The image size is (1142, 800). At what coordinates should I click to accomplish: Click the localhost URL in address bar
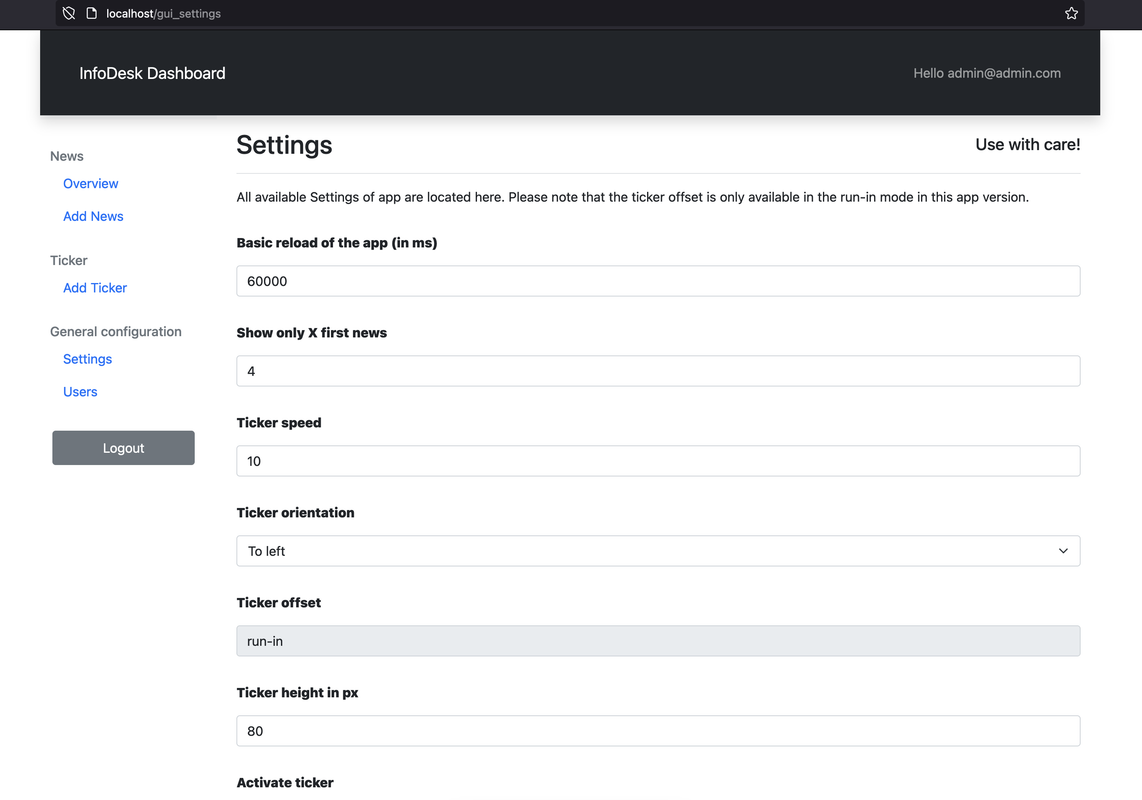(163, 14)
